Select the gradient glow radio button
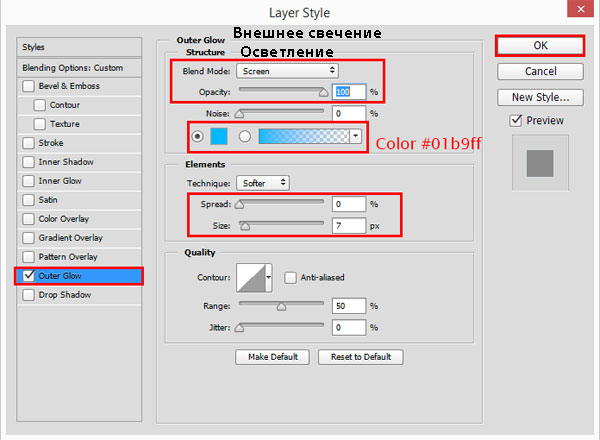Image resolution: width=600 pixels, height=440 pixels. point(245,136)
